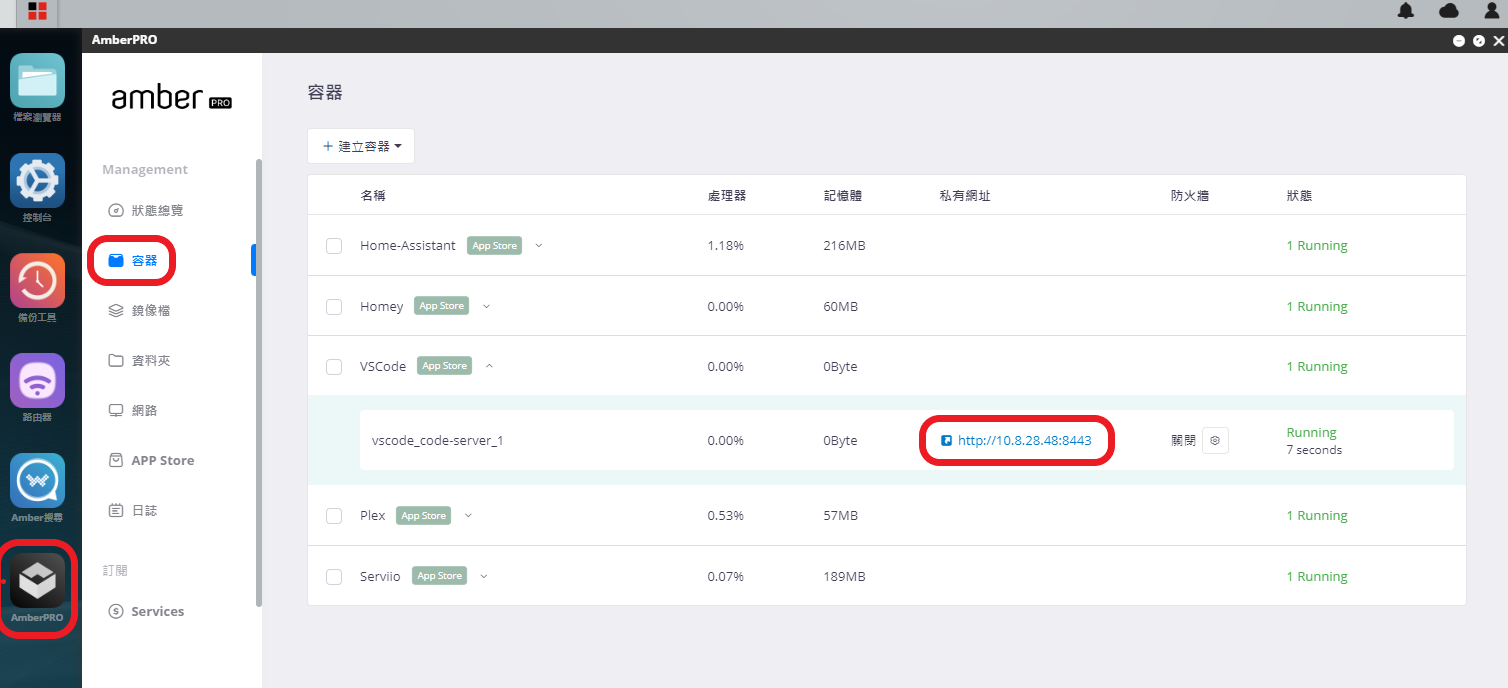
Task: Open the notifications bell
Action: point(1406,11)
